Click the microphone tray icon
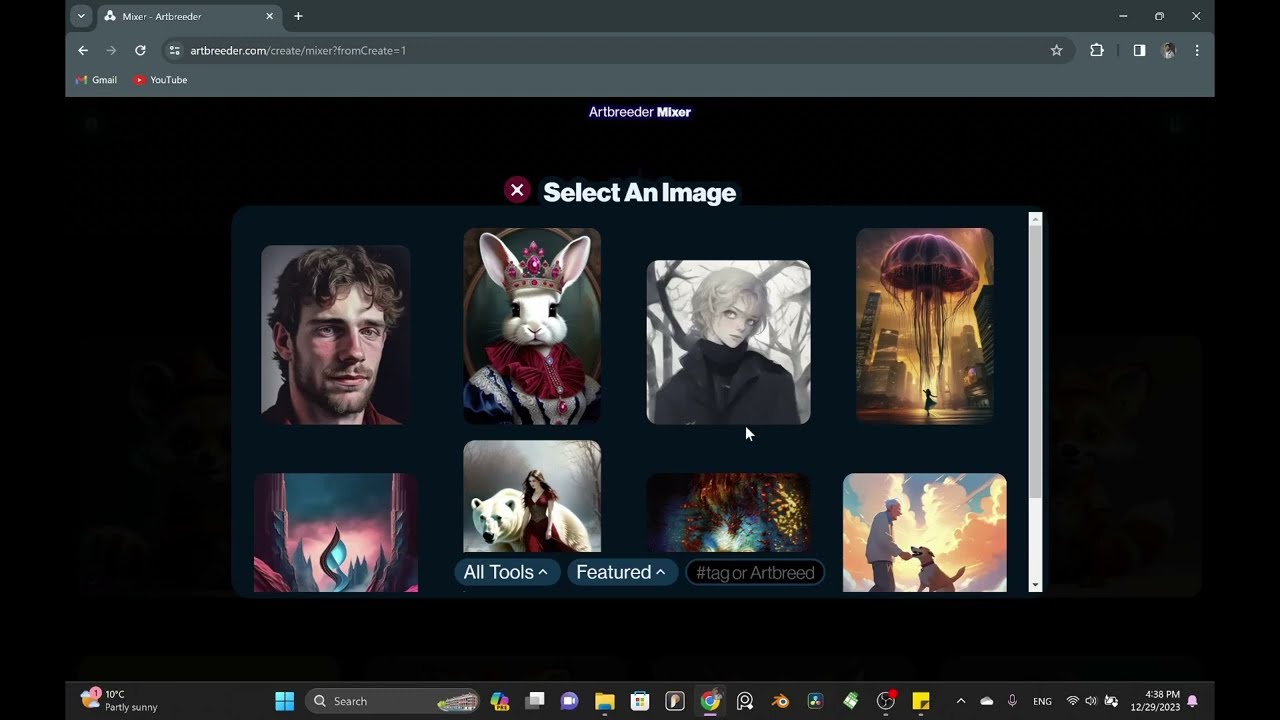1280x720 pixels. pos(1012,701)
